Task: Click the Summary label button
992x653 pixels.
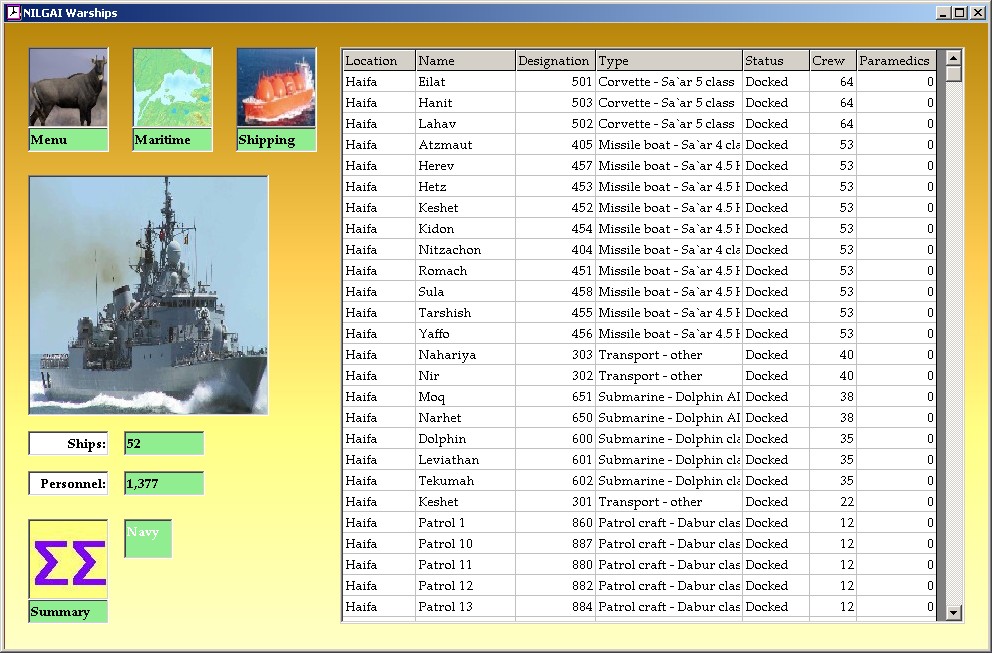Action: click(68, 612)
